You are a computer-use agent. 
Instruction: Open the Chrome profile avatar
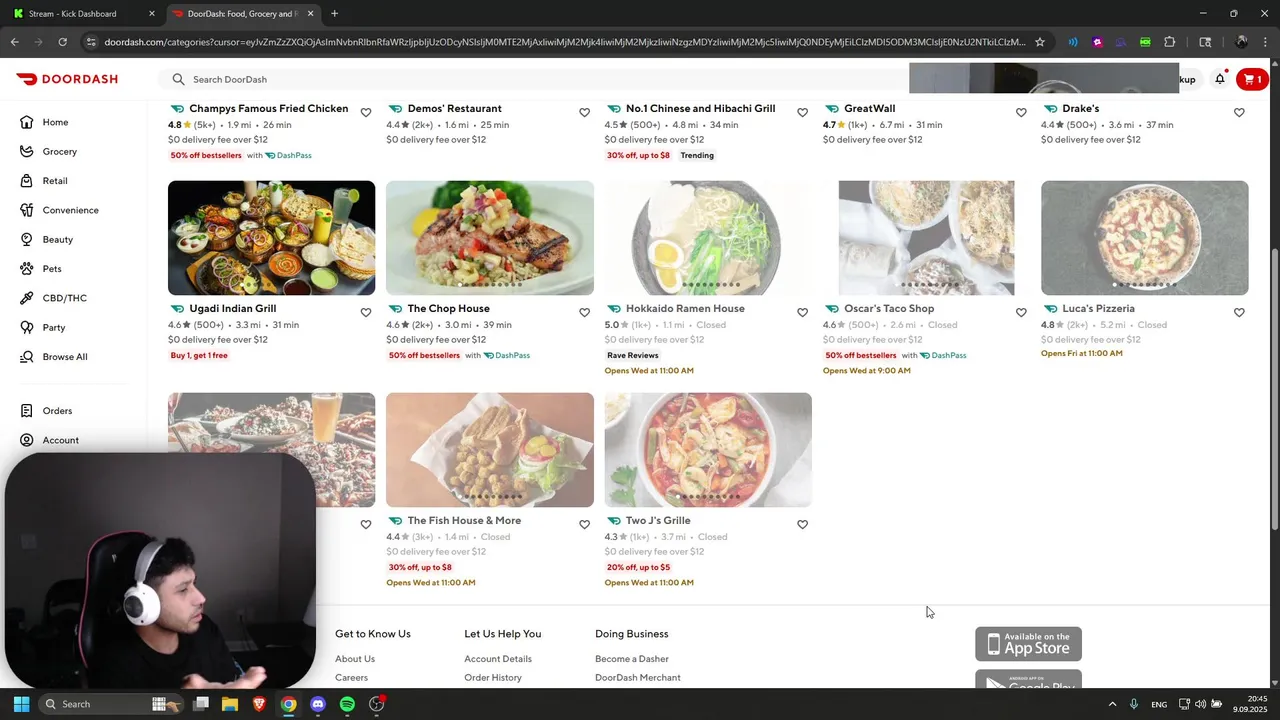tap(1241, 42)
